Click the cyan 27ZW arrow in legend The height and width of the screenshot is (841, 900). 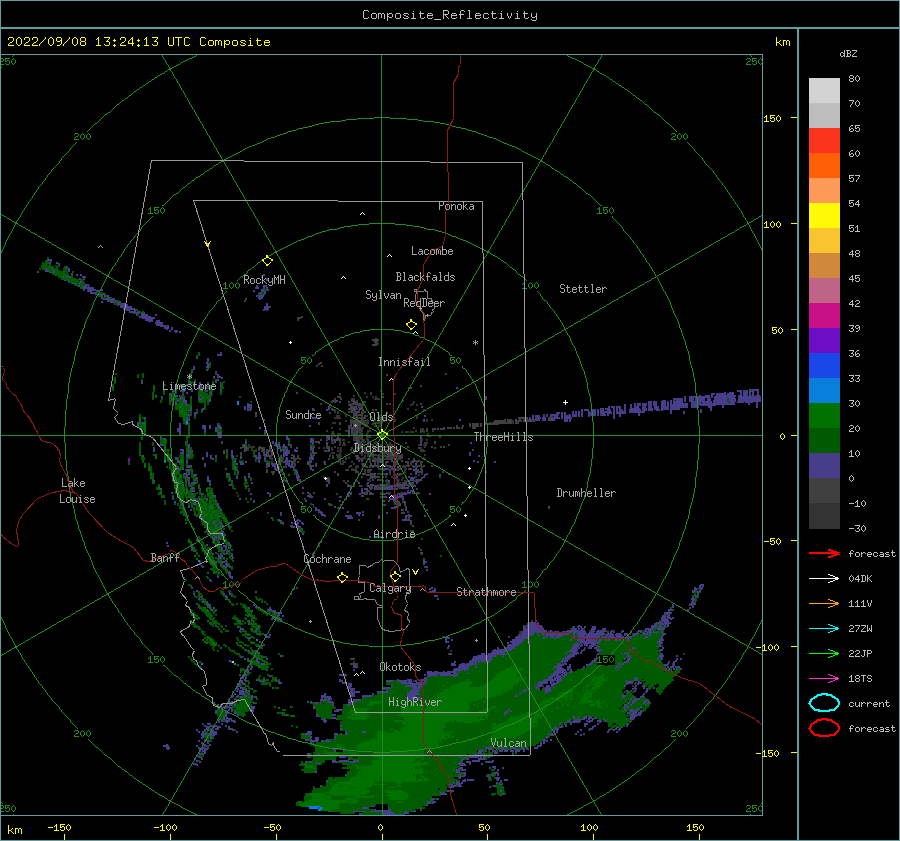(x=824, y=629)
